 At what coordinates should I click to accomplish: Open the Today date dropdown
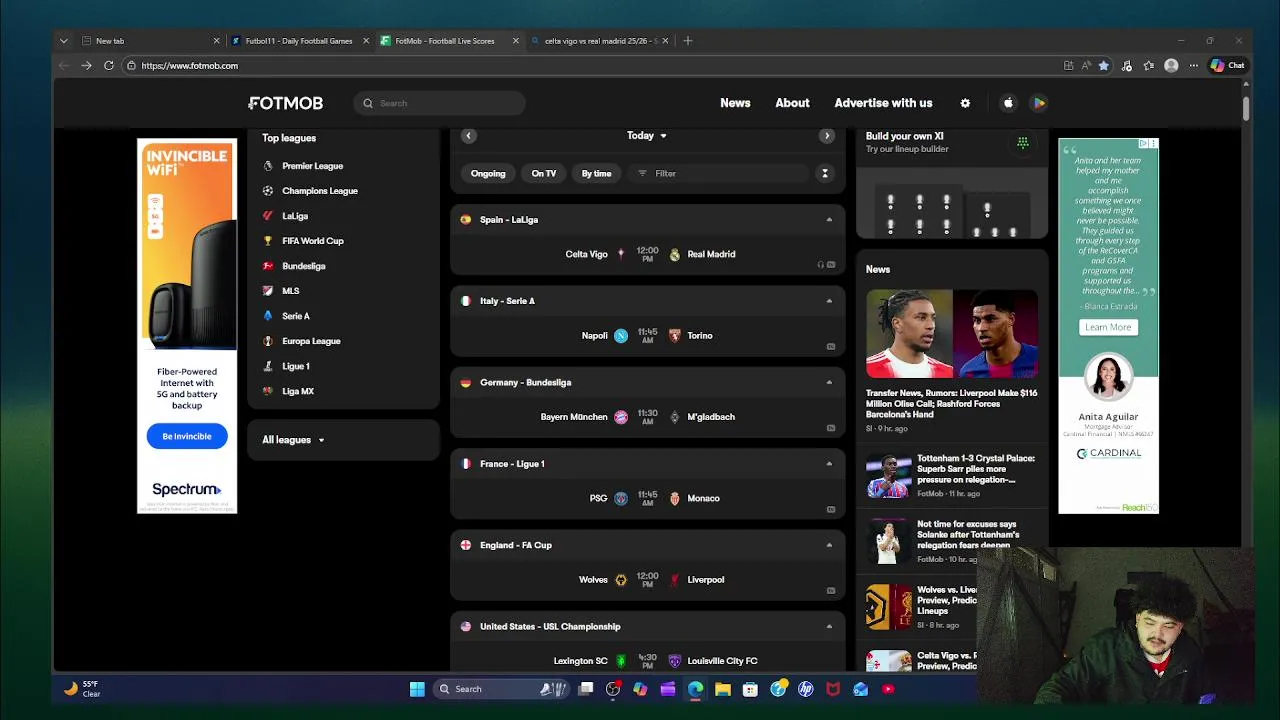[647, 136]
